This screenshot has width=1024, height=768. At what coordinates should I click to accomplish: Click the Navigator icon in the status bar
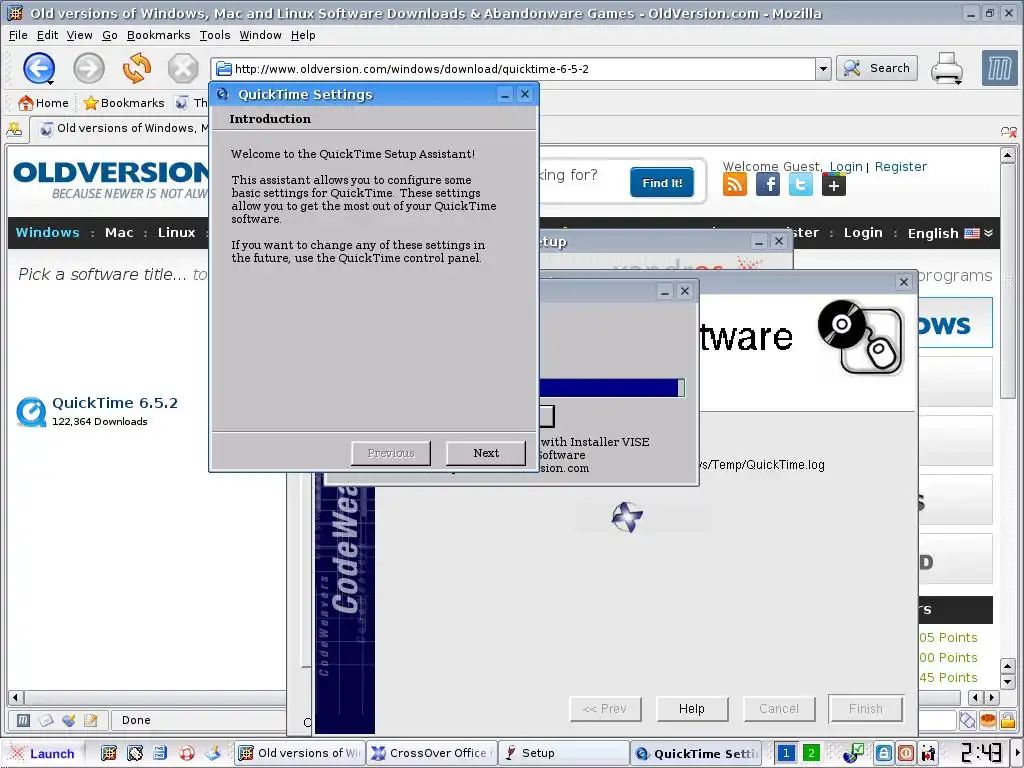coord(24,720)
